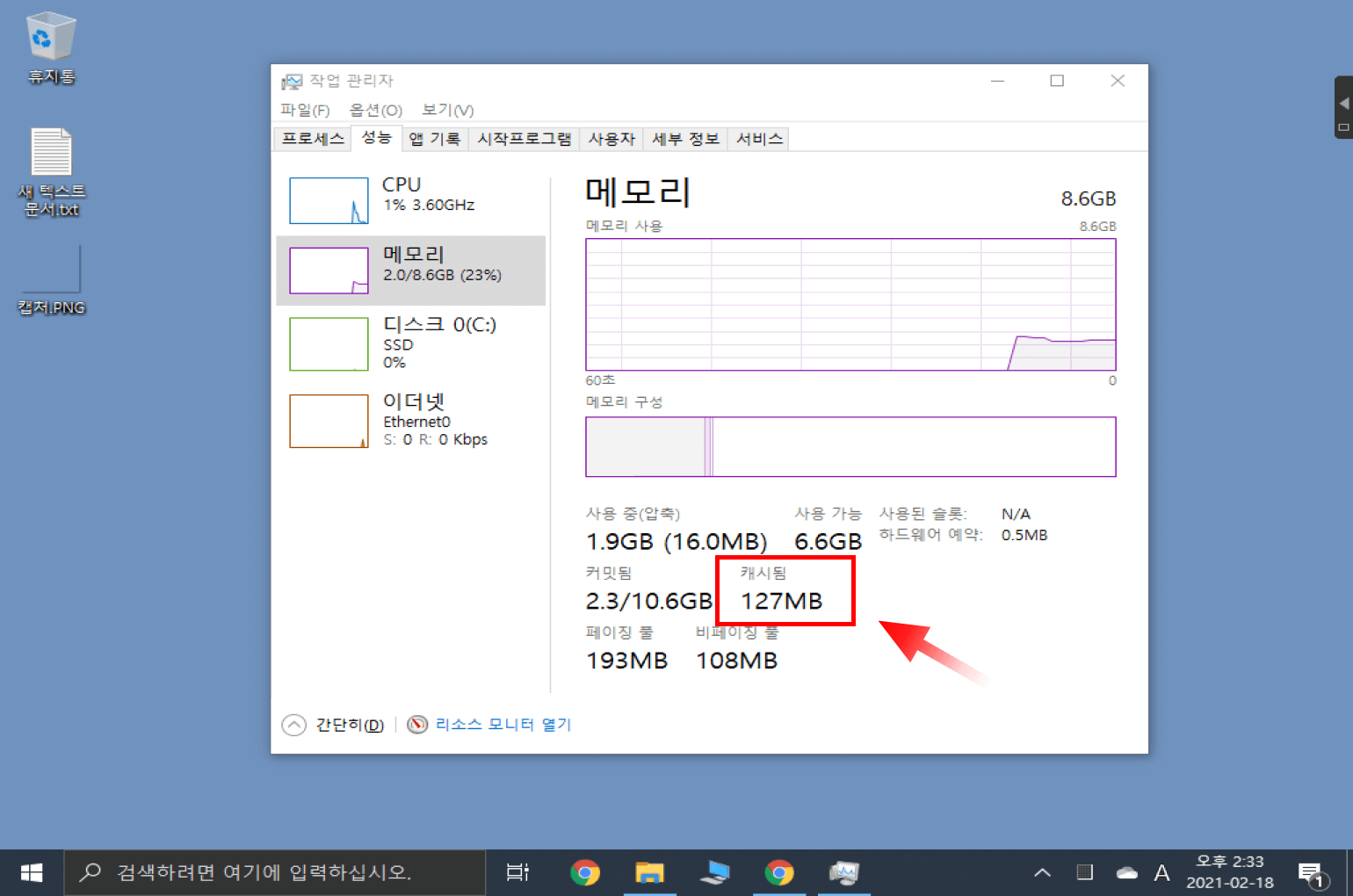Click the 127MB cached value
Image resolution: width=1353 pixels, height=896 pixels.
(782, 601)
